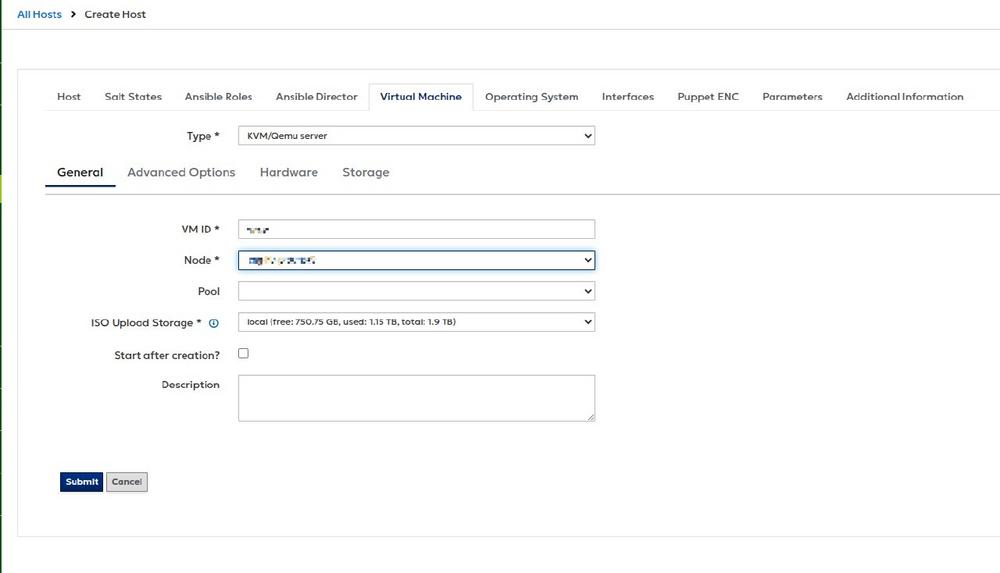Image resolution: width=1000 pixels, height=573 pixels.
Task: Open the Type dropdown showing KVM/Qemu server
Action: pyautogui.click(x=416, y=135)
